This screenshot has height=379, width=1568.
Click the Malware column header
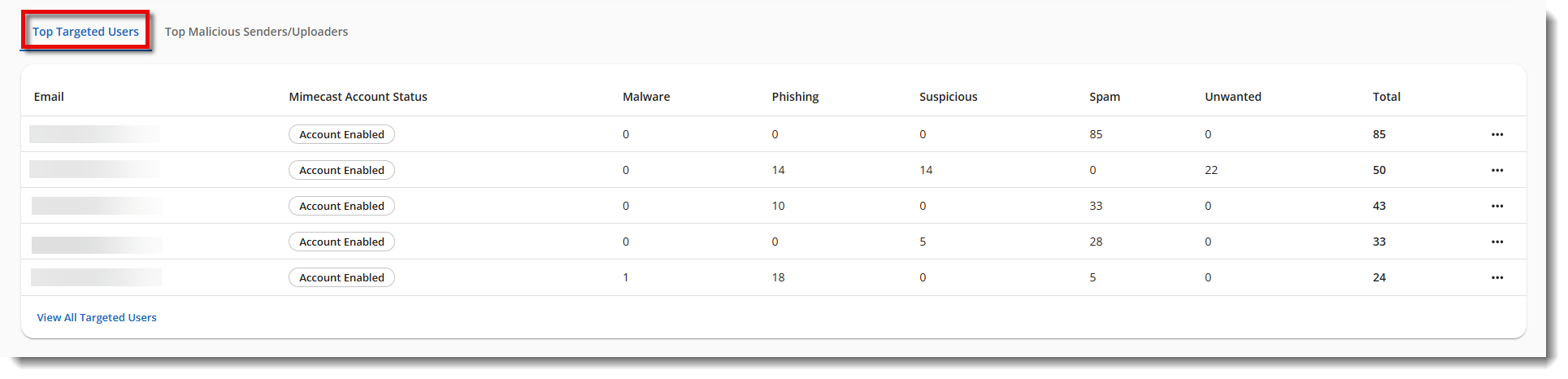click(646, 97)
